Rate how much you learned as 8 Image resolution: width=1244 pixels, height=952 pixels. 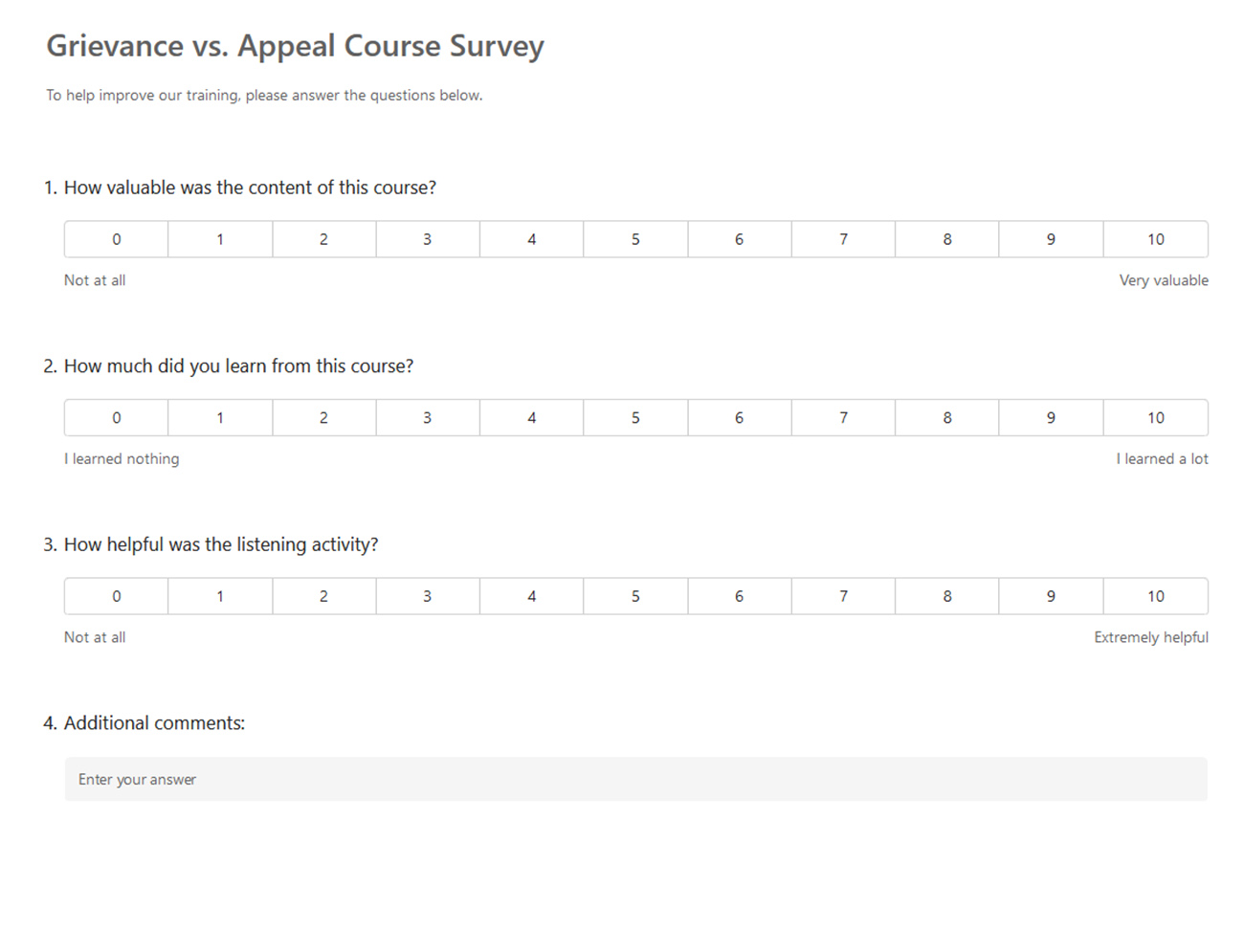pyautogui.click(x=947, y=418)
